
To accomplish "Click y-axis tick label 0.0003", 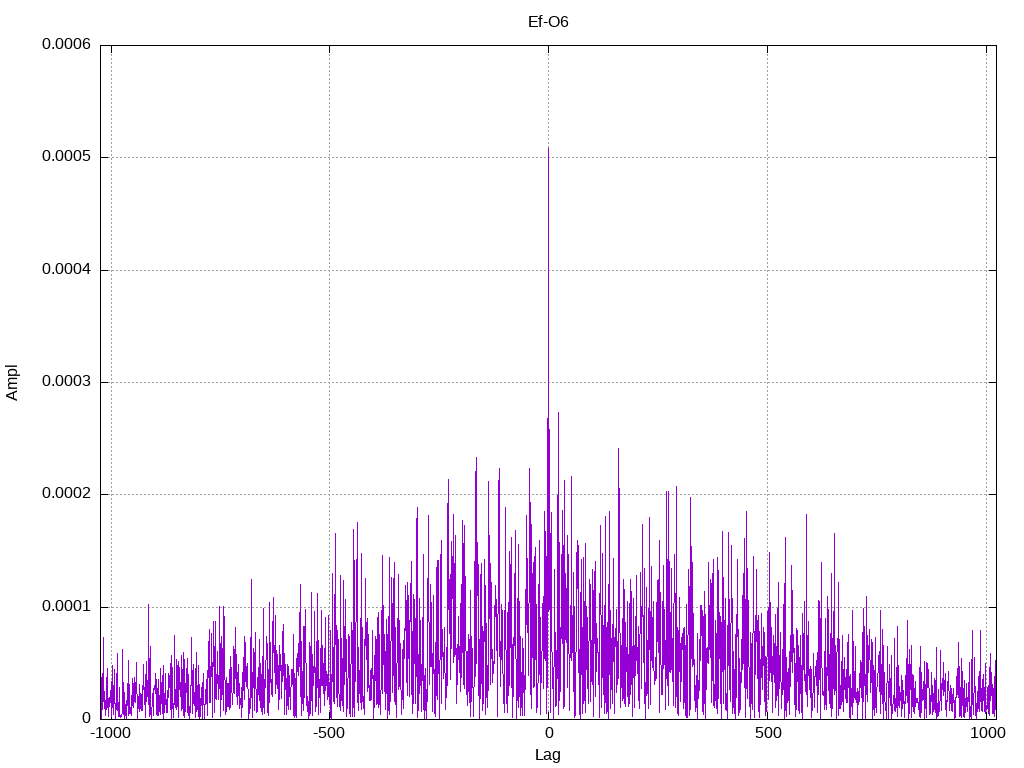I will (67, 382).
